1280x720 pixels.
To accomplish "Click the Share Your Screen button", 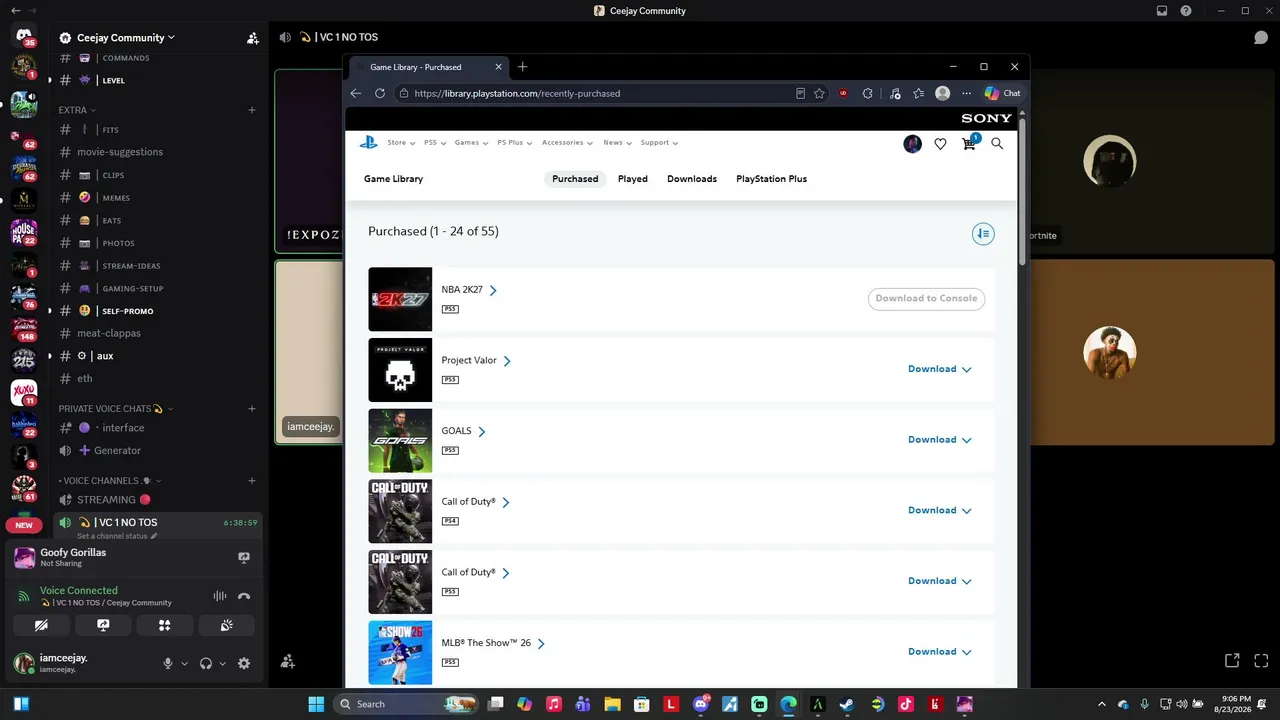I will pos(103,625).
